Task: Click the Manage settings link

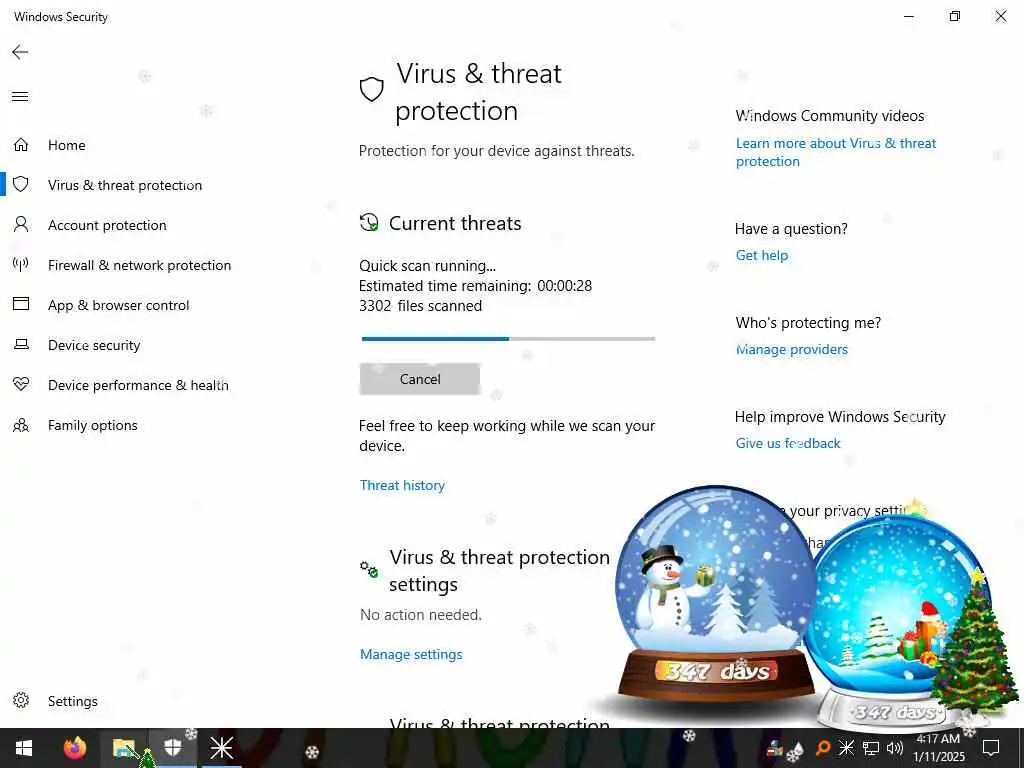Action: click(411, 654)
